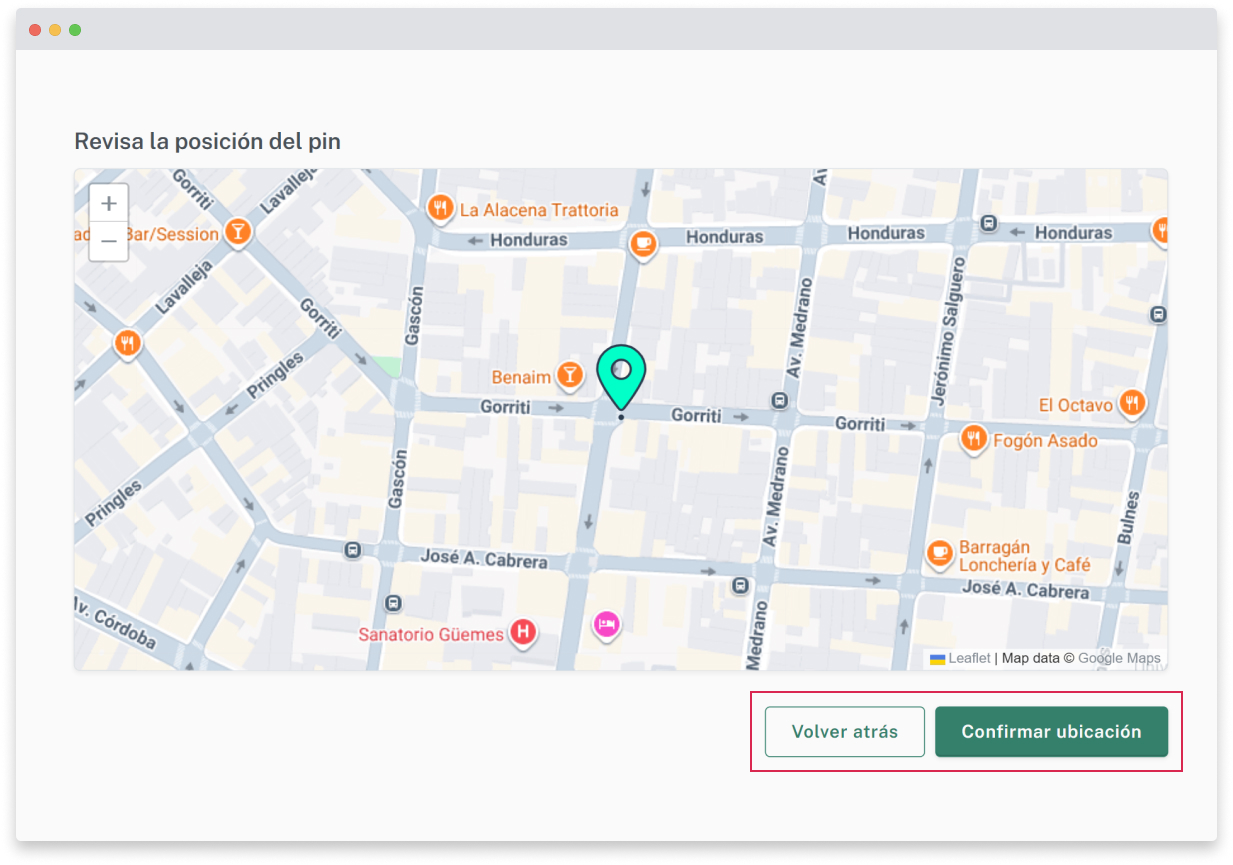Click the café icon on Honduras street
Viewport: 1233px width, 865px height.
[643, 242]
